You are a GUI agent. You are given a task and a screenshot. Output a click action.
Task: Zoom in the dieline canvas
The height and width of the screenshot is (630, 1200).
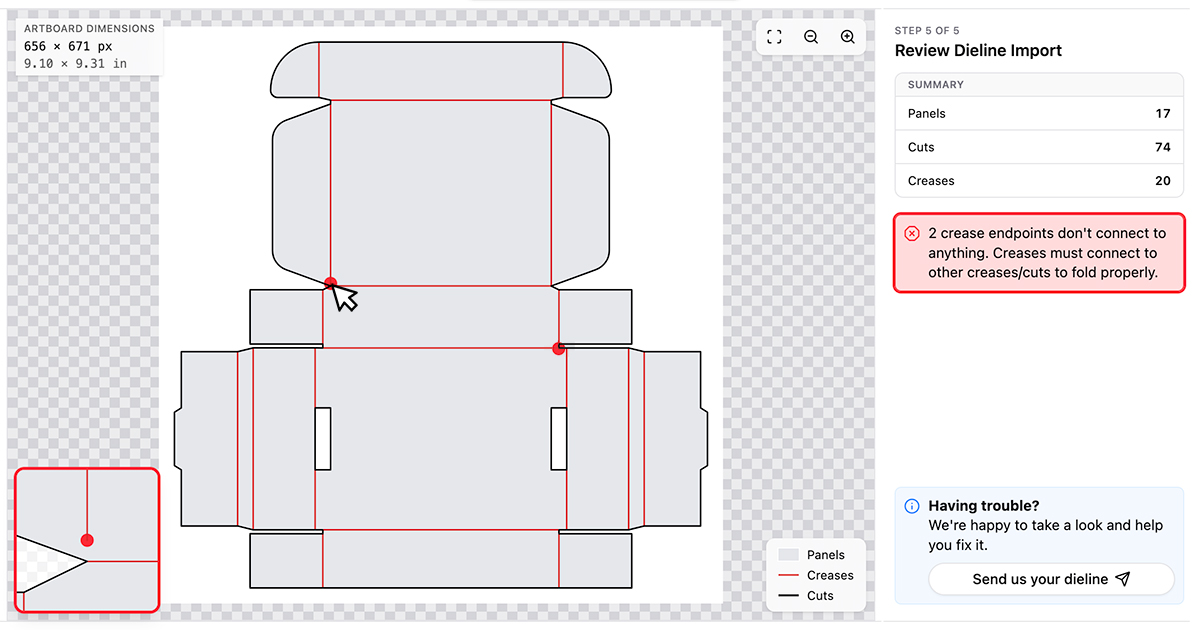pyautogui.click(x=847, y=37)
